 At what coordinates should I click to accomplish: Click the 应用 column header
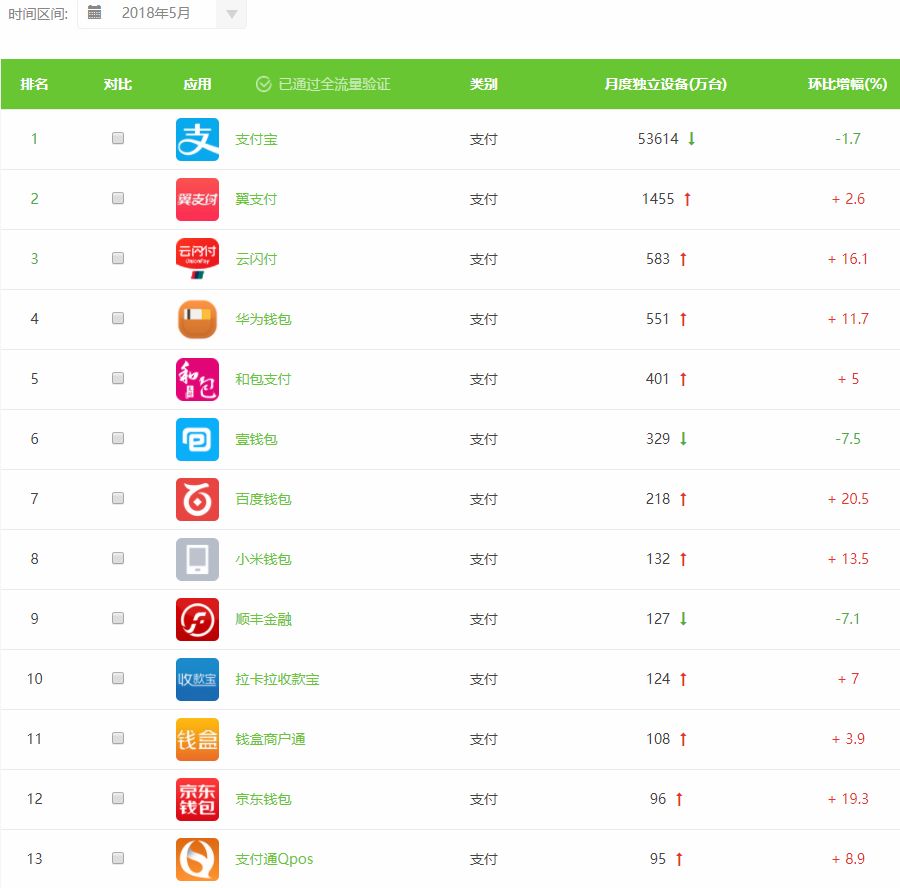click(x=197, y=84)
